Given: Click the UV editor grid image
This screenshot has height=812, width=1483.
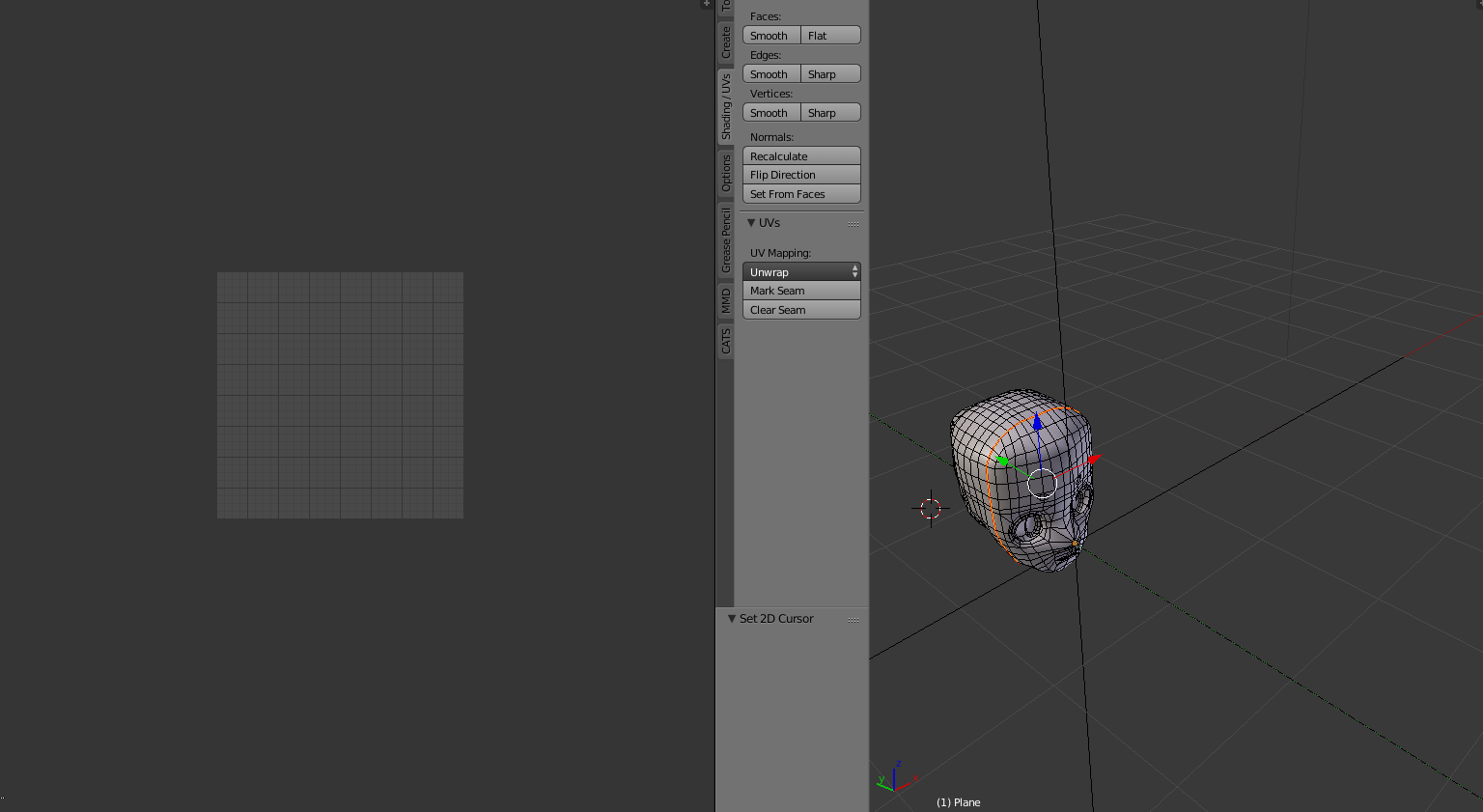Looking at the screenshot, I should [x=340, y=395].
